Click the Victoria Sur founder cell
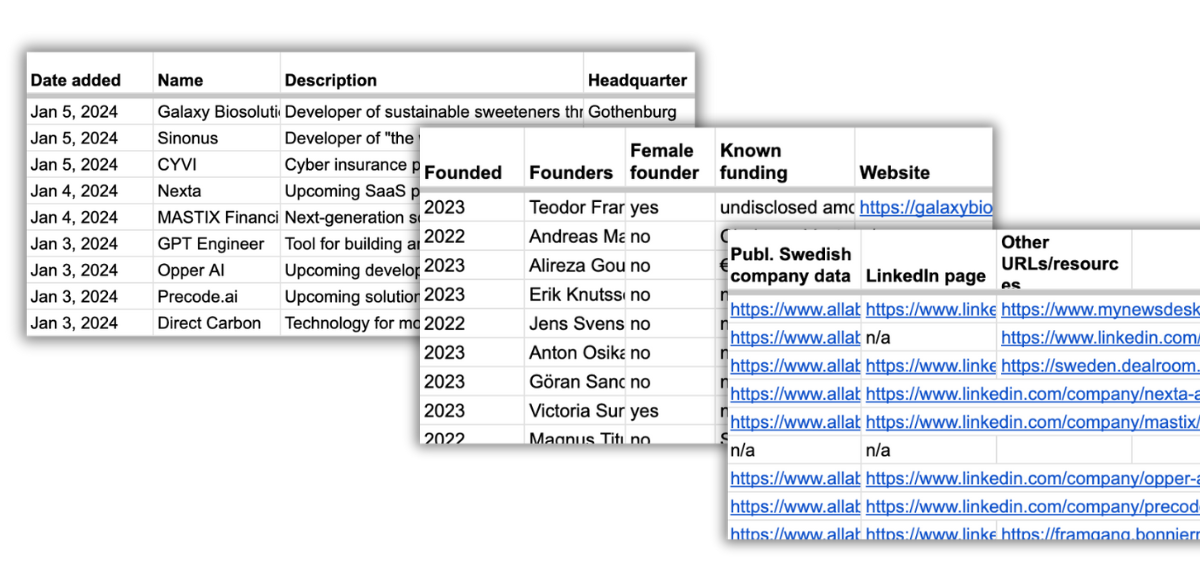This screenshot has width=1200, height=578. click(575, 410)
